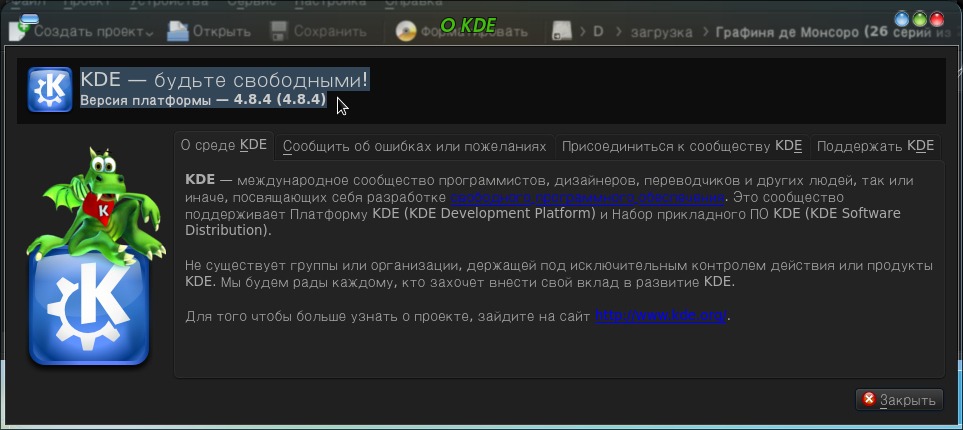The image size is (963, 430).
Task: Click the 'KDE — будьте свободными!' heading
Action: coord(225,80)
